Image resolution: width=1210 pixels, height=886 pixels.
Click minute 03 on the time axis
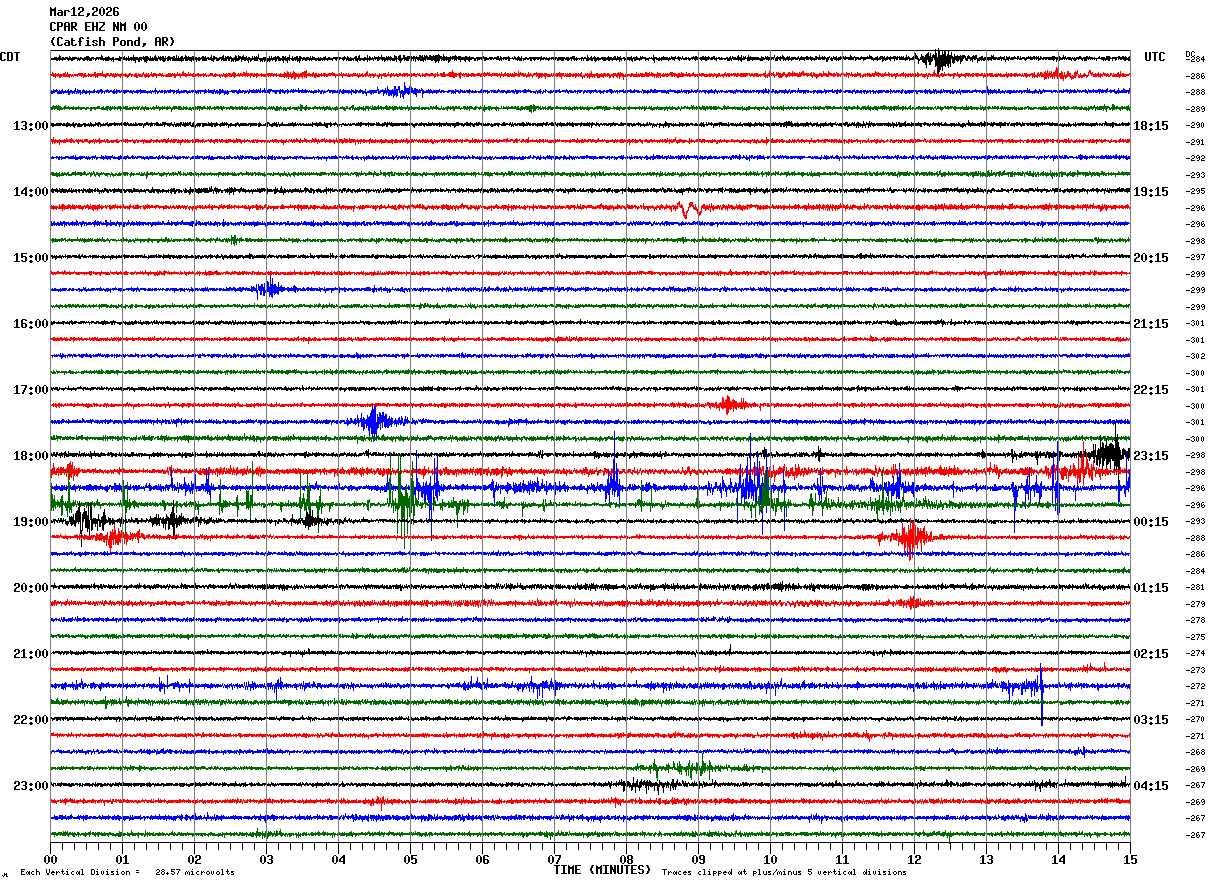[x=267, y=859]
